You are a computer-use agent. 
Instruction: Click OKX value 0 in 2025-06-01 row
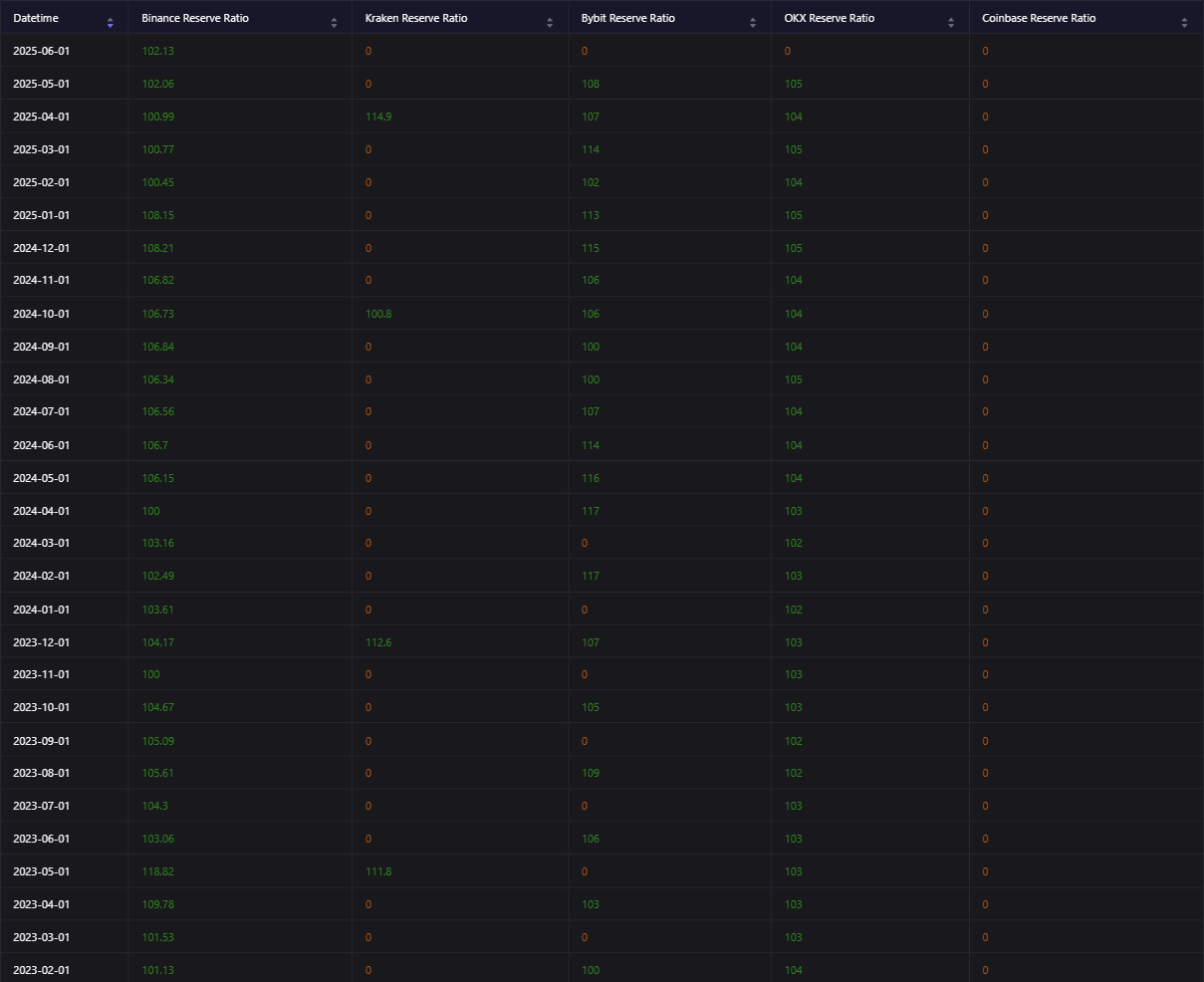(x=788, y=51)
